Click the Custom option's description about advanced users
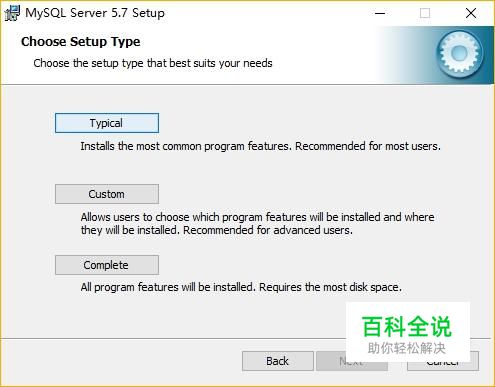This screenshot has height=387, width=495. 257,224
